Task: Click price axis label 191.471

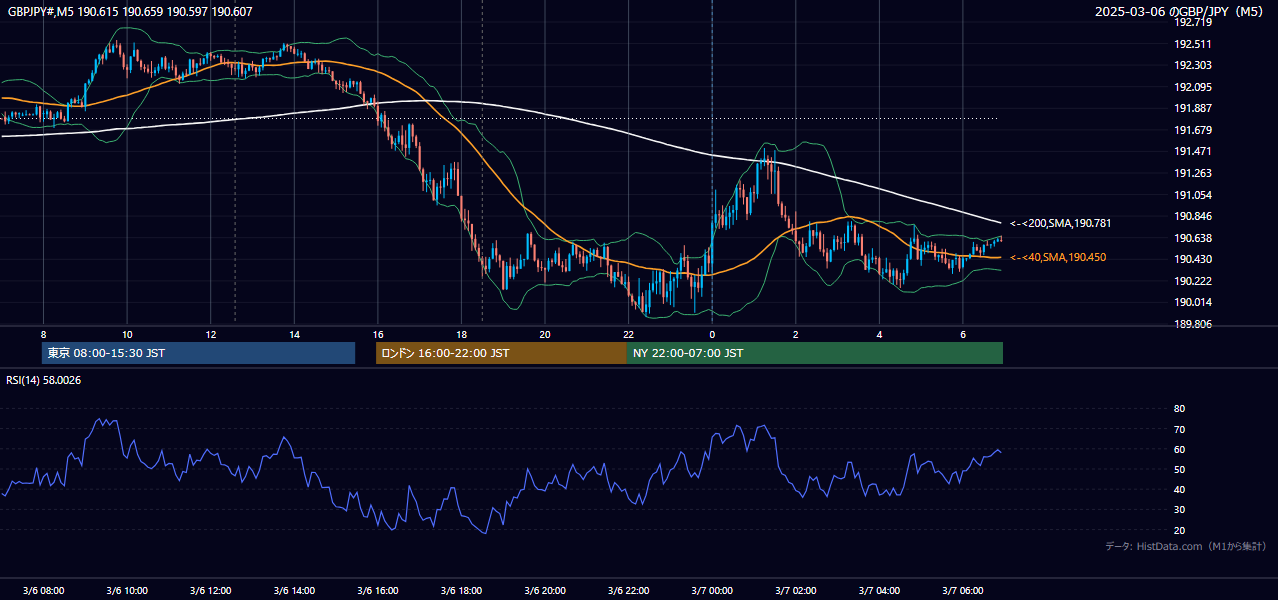Action: pyautogui.click(x=1193, y=151)
